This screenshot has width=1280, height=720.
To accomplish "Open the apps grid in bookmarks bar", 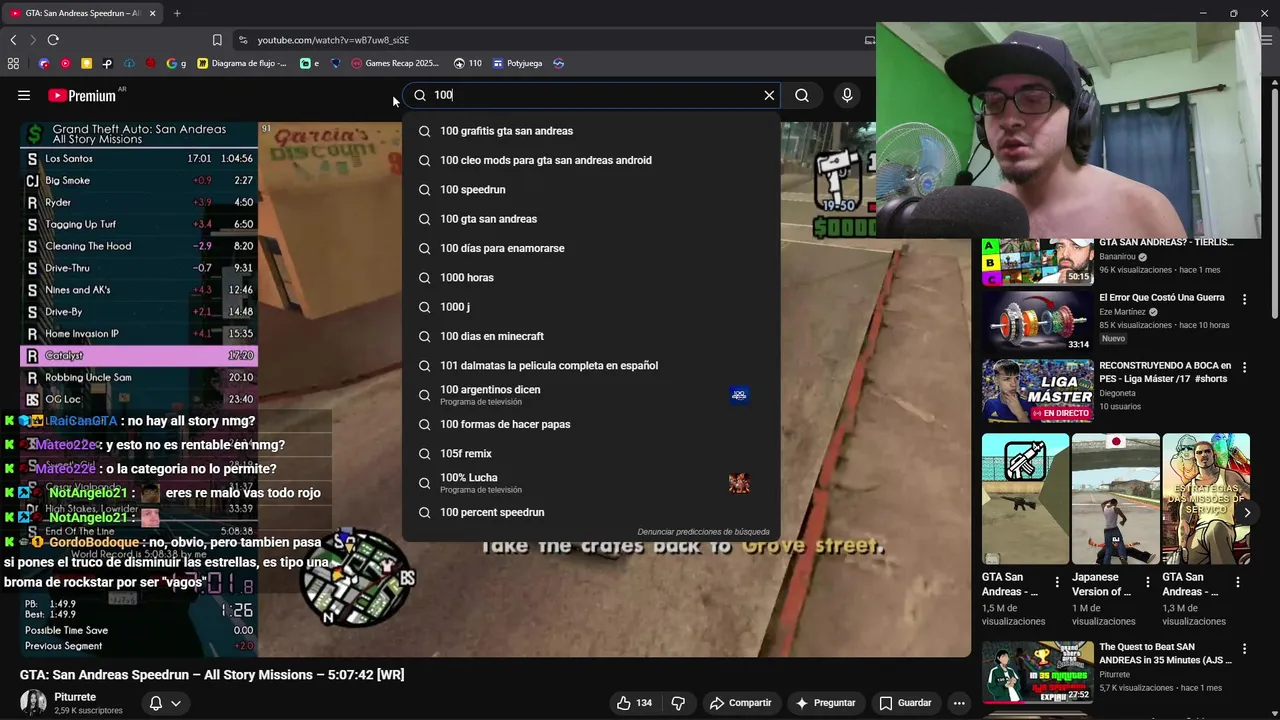I will tap(13, 63).
